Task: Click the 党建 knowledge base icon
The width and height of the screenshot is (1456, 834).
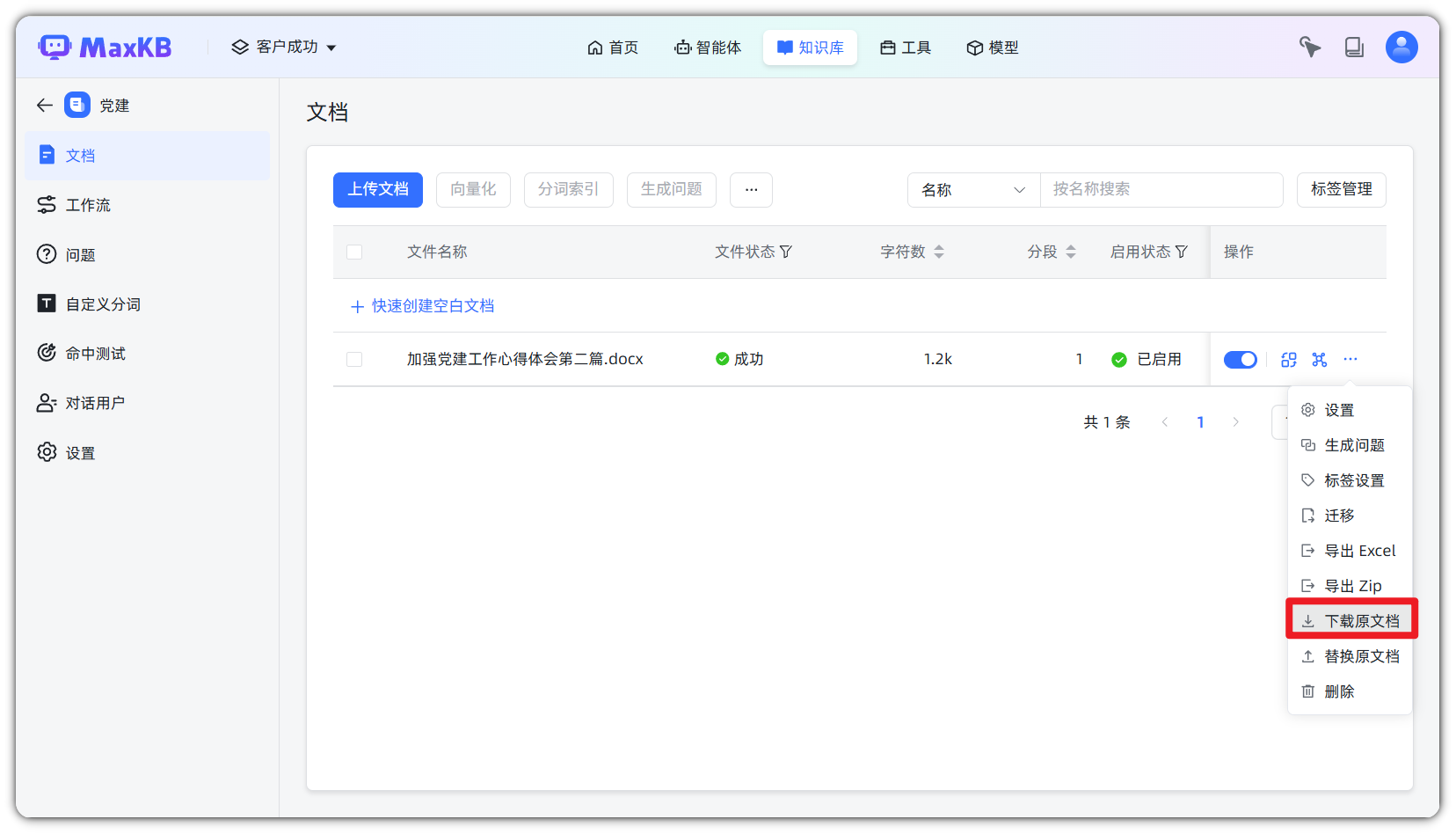Action: 77,106
